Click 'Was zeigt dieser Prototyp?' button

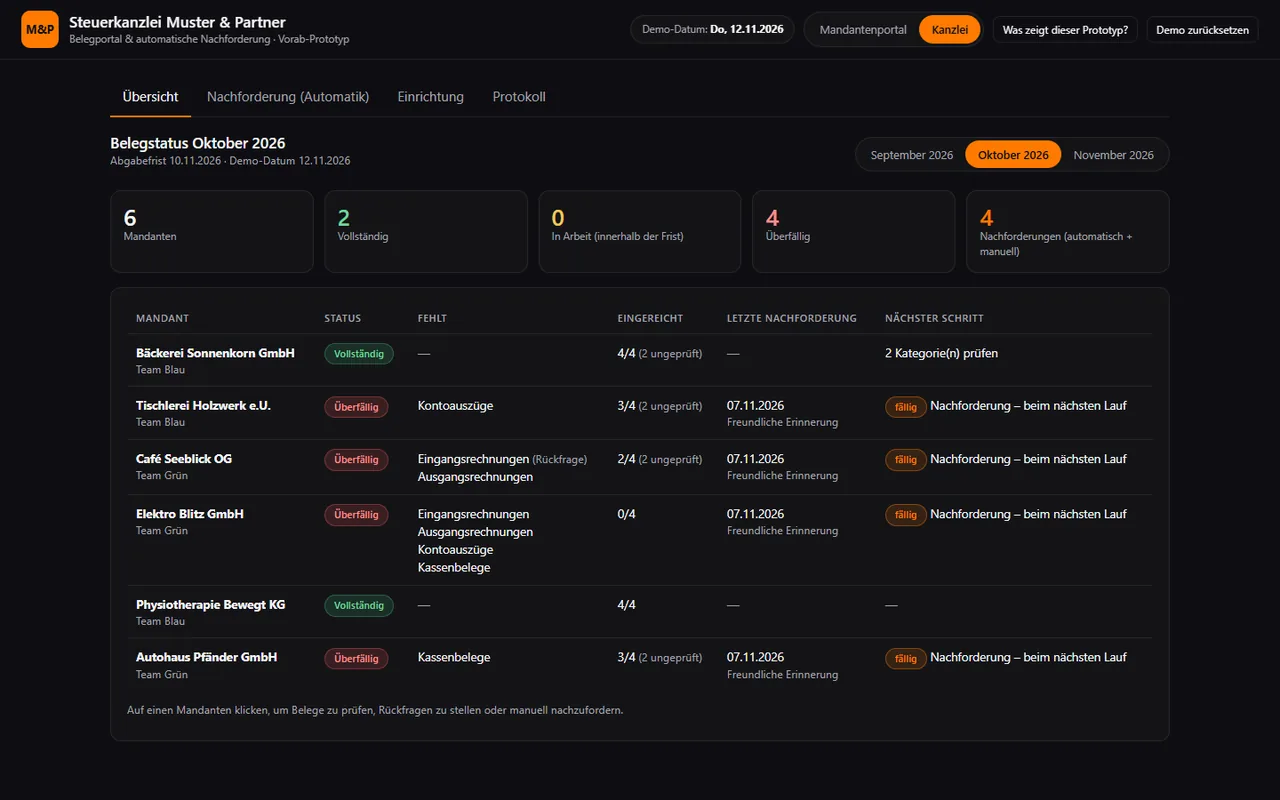point(1066,30)
